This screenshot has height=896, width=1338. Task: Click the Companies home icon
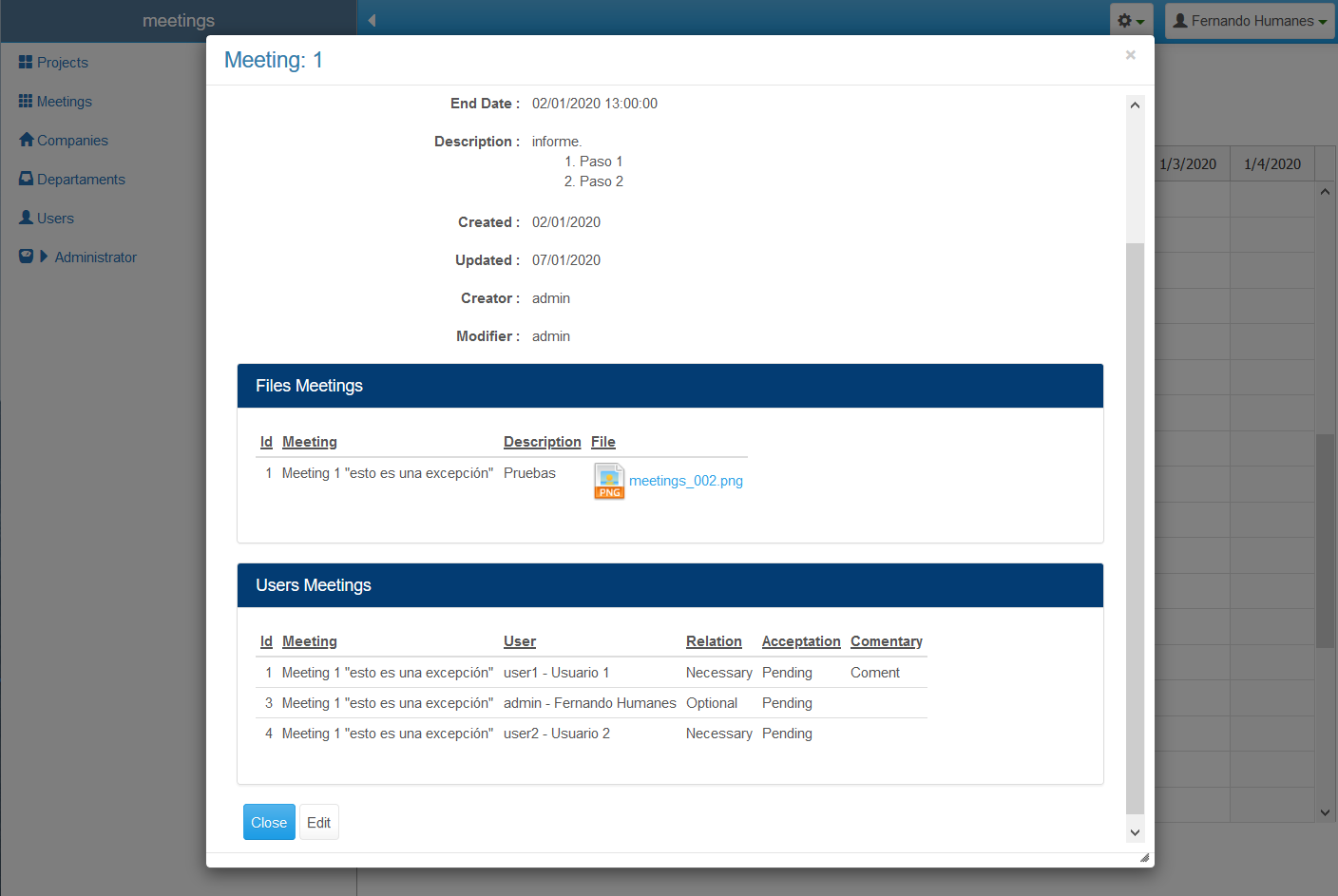(x=27, y=140)
